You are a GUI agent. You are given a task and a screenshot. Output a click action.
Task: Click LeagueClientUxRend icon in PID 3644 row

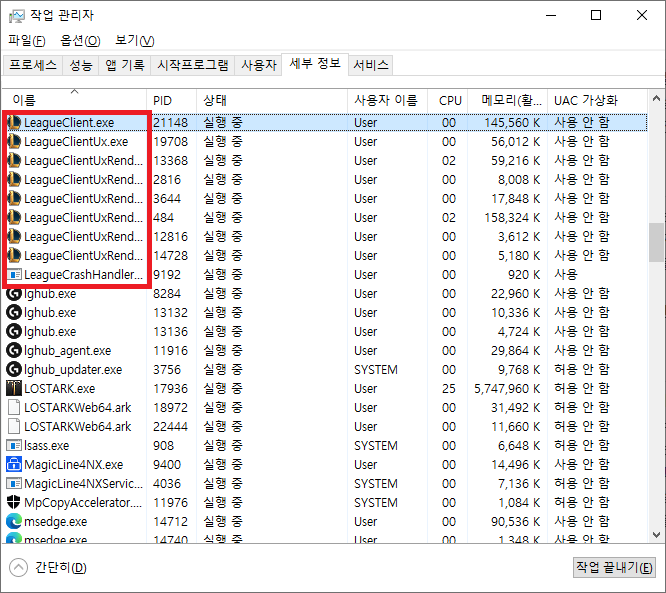[14, 198]
